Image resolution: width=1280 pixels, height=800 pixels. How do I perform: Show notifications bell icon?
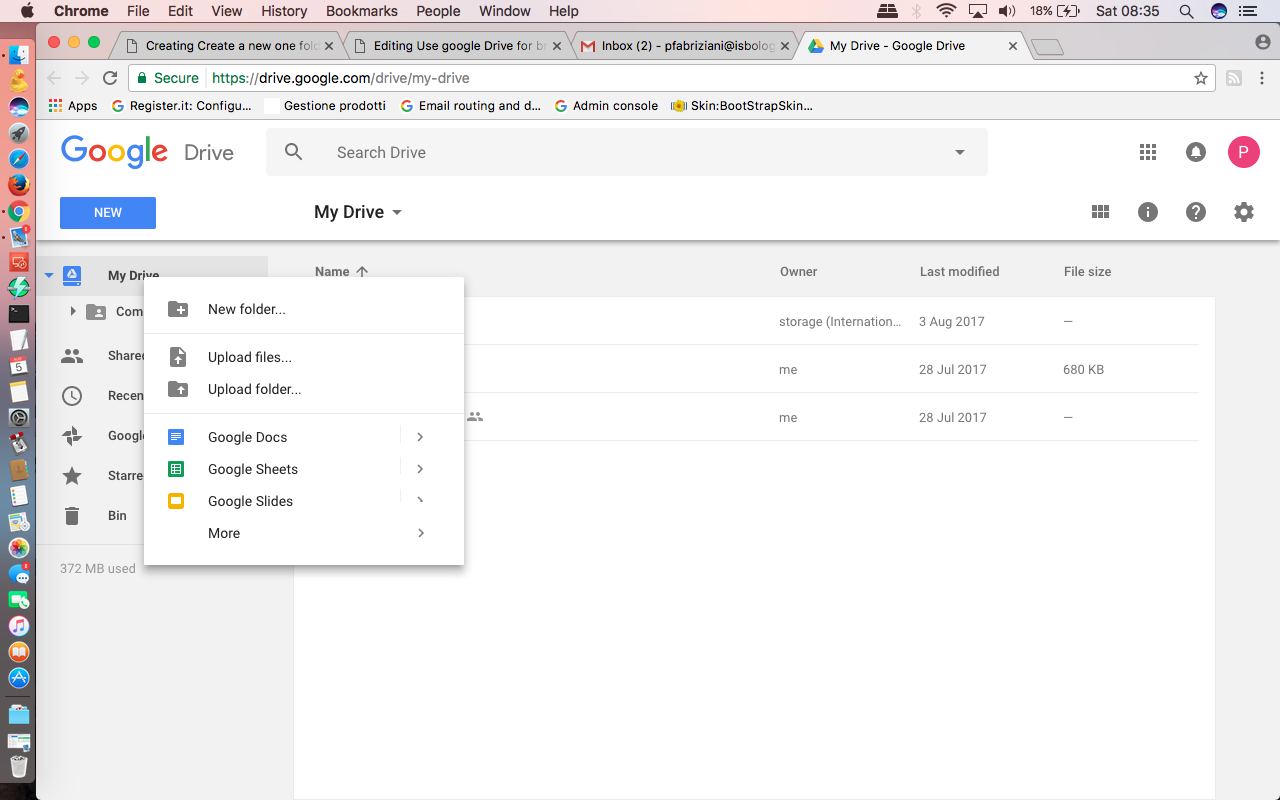pos(1195,152)
